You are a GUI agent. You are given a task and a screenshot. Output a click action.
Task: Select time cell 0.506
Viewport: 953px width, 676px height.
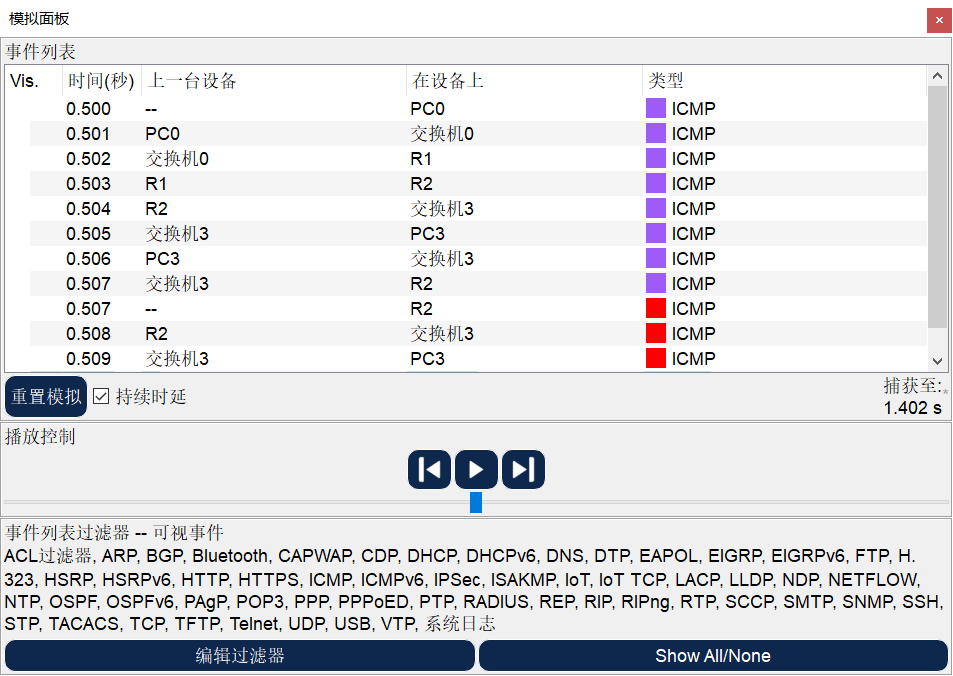(x=88, y=258)
